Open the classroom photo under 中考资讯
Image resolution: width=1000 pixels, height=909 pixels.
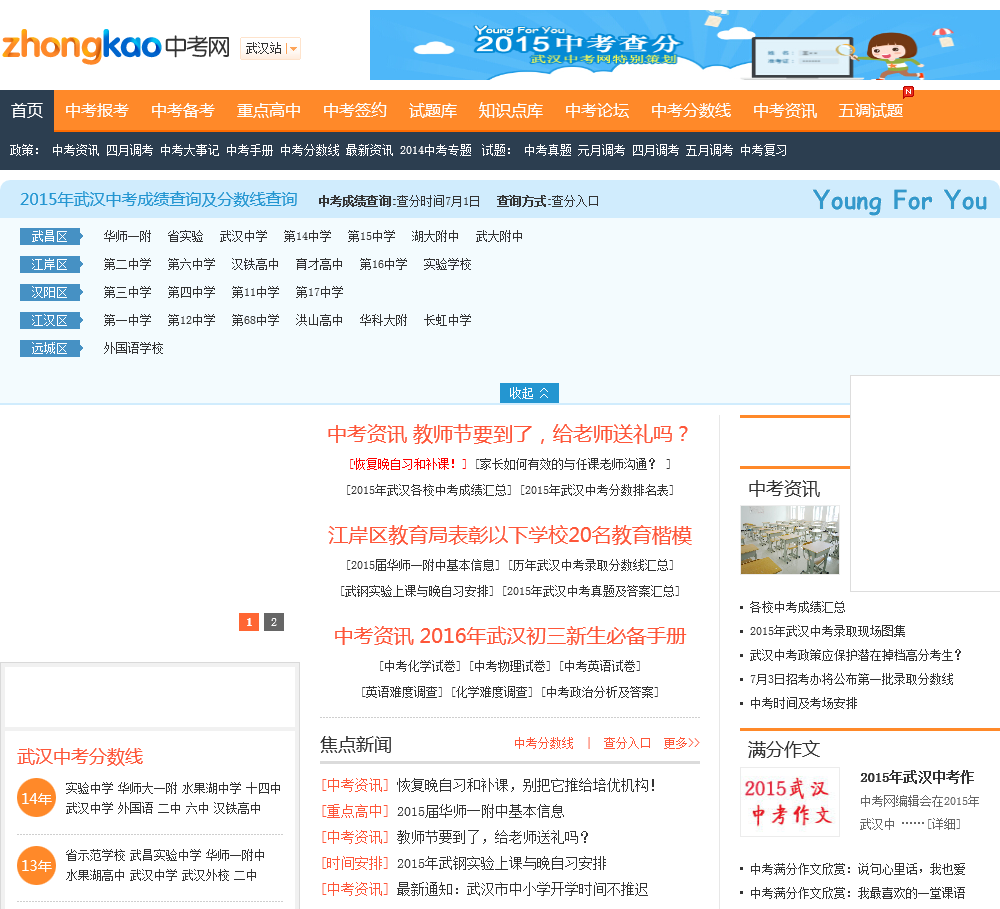tap(790, 540)
